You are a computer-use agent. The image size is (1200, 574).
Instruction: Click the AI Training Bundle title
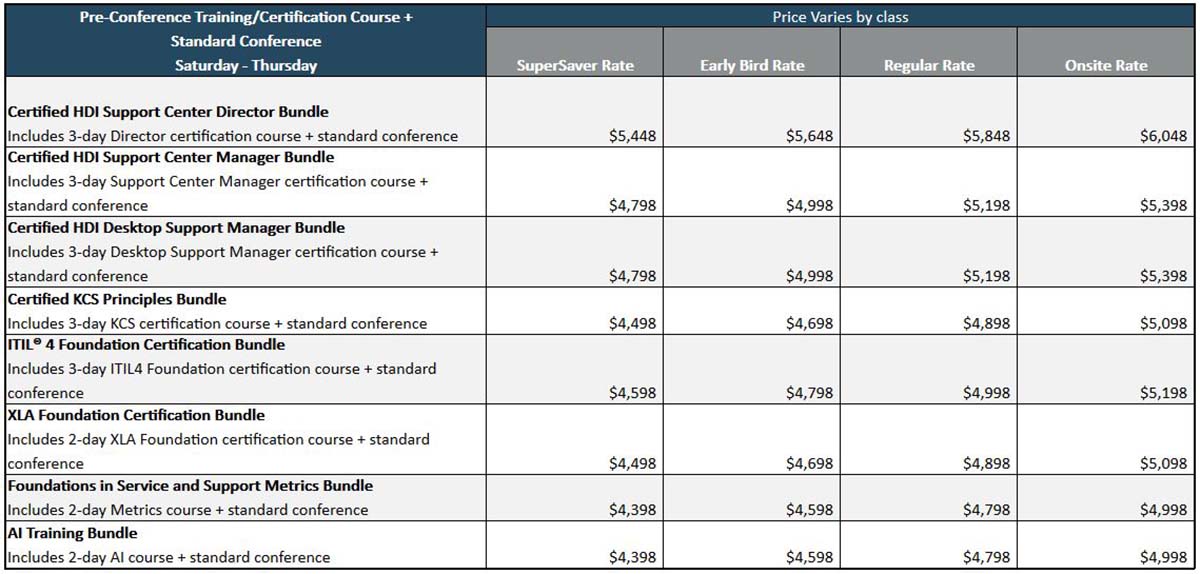coord(72,533)
